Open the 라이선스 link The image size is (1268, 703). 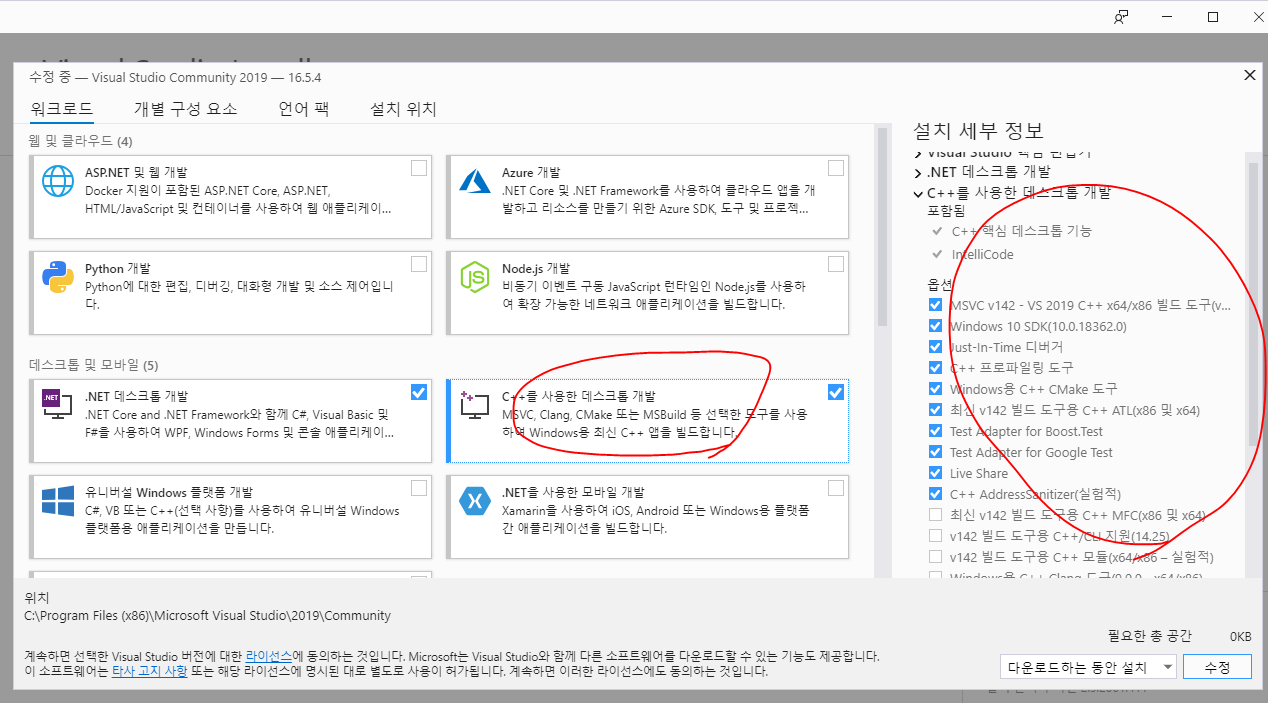click(269, 656)
